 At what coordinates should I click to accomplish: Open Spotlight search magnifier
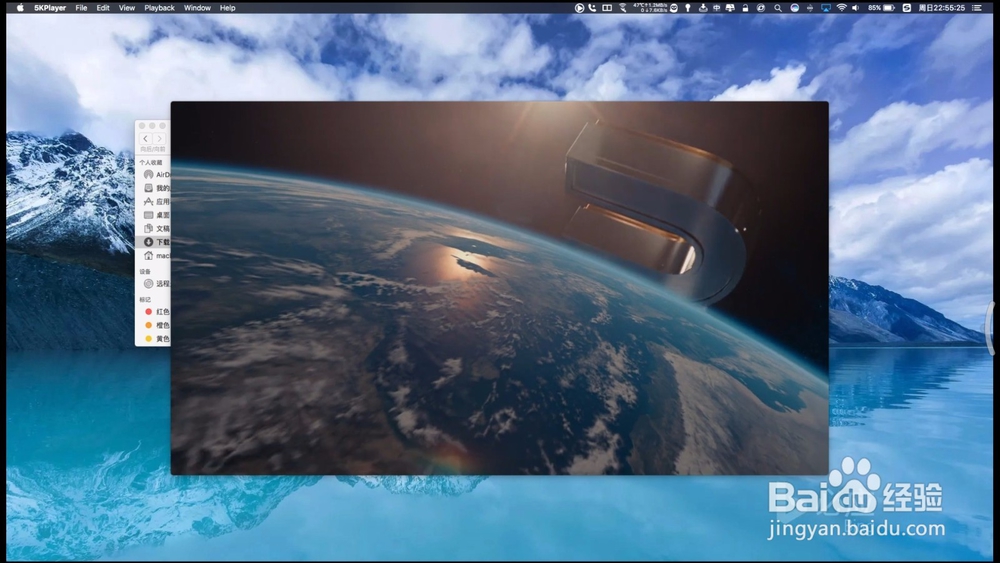pos(778,8)
